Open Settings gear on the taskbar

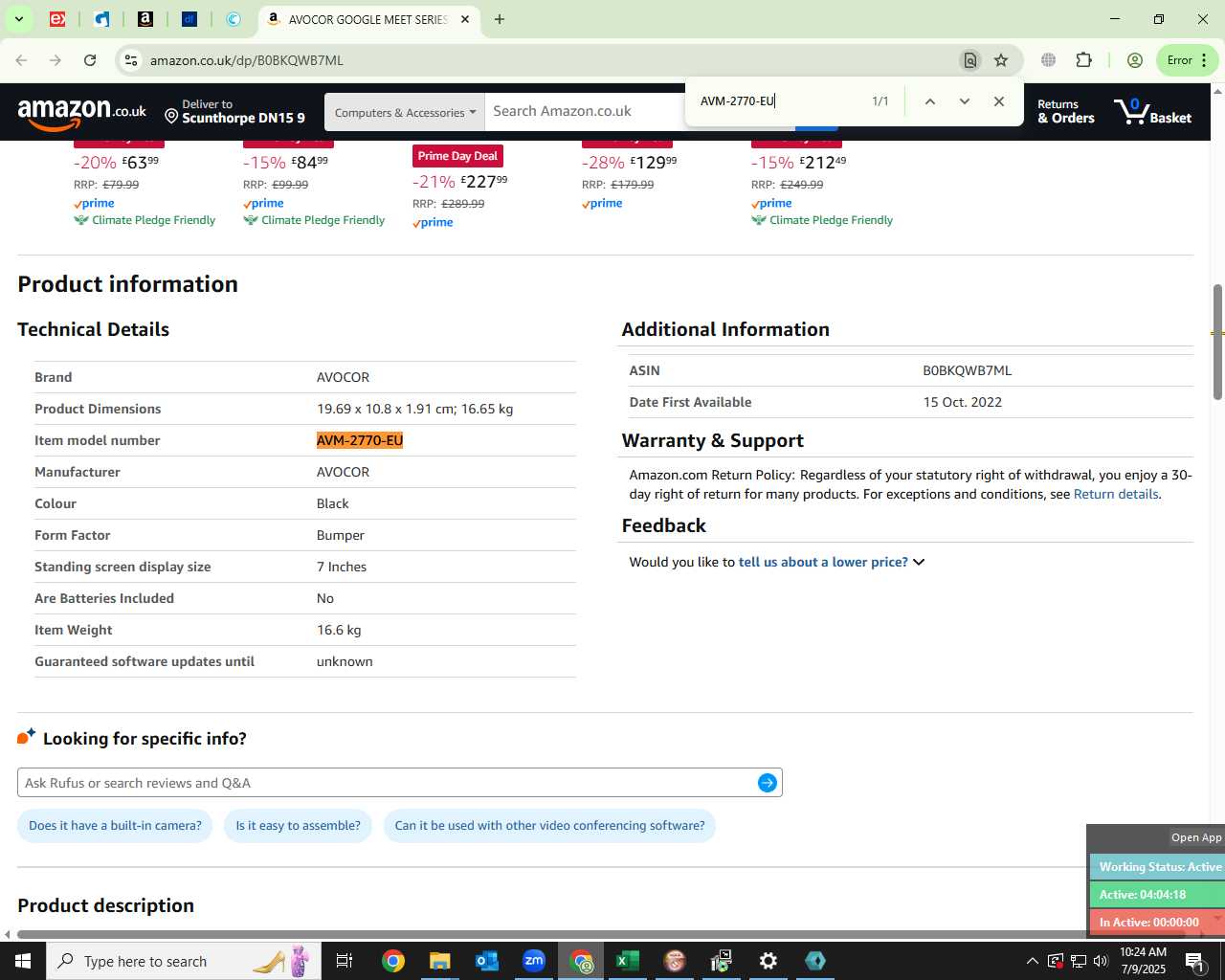[x=768, y=961]
